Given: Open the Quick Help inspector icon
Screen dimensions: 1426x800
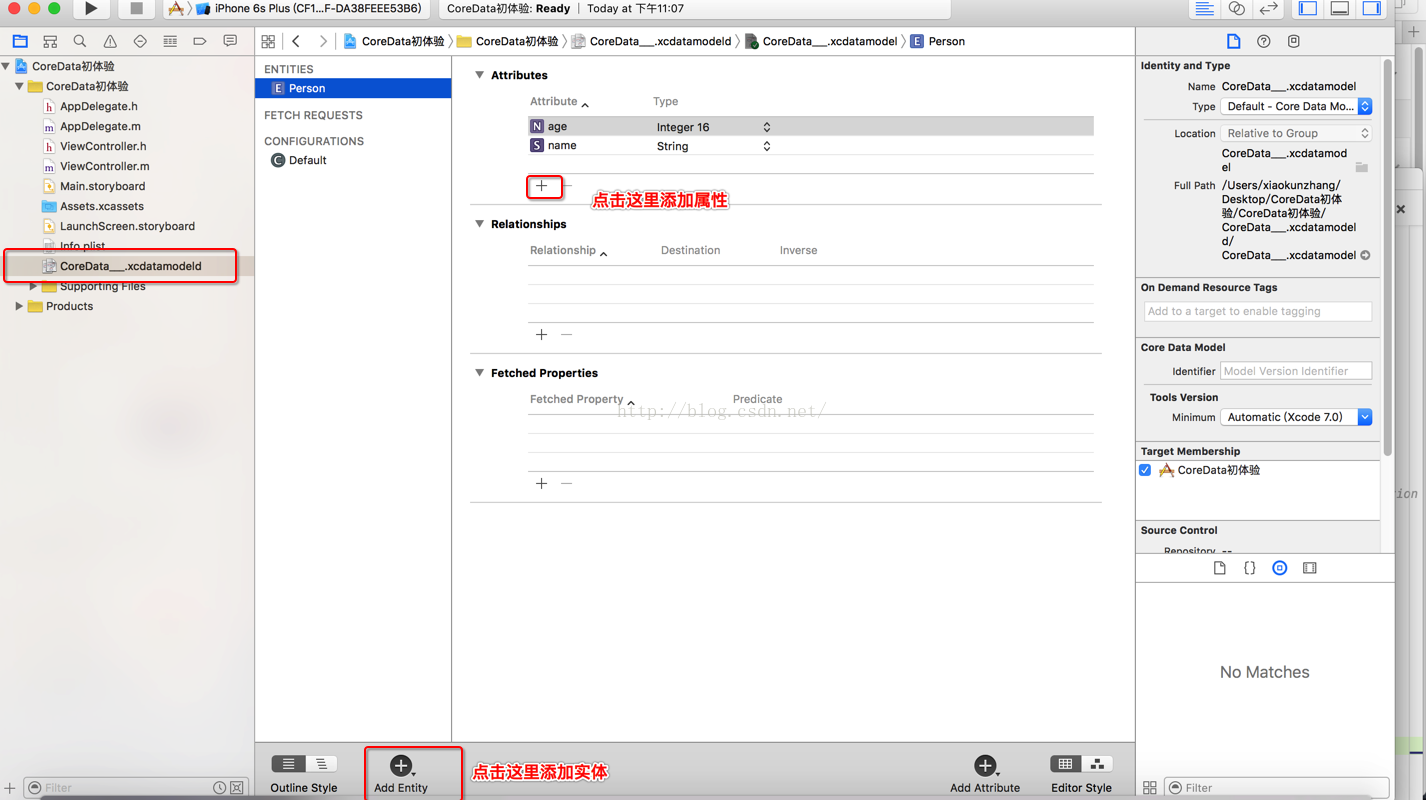Looking at the screenshot, I should click(x=1263, y=42).
